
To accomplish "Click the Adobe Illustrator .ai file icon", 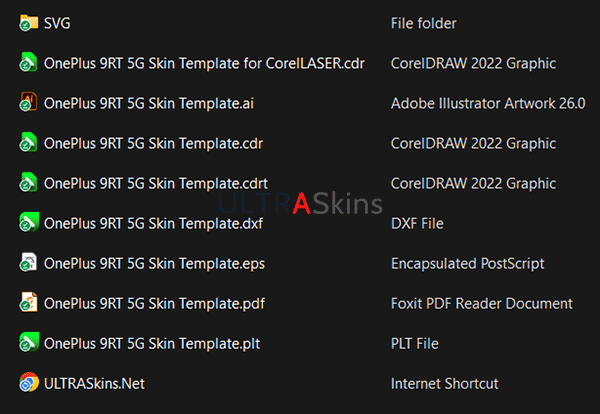I will pyautogui.click(x=28, y=103).
